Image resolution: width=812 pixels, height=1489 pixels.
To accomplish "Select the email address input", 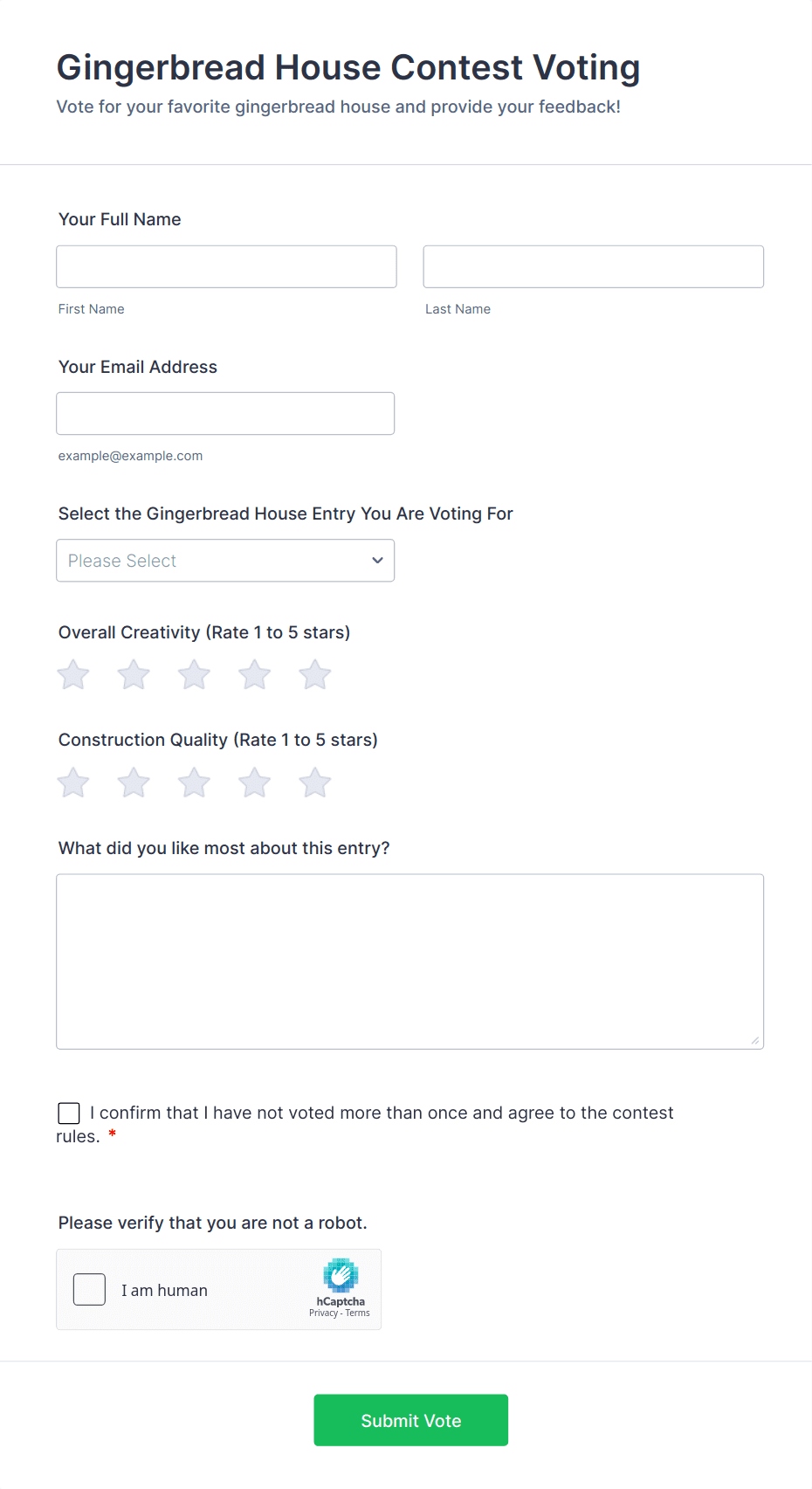I will [x=225, y=414].
